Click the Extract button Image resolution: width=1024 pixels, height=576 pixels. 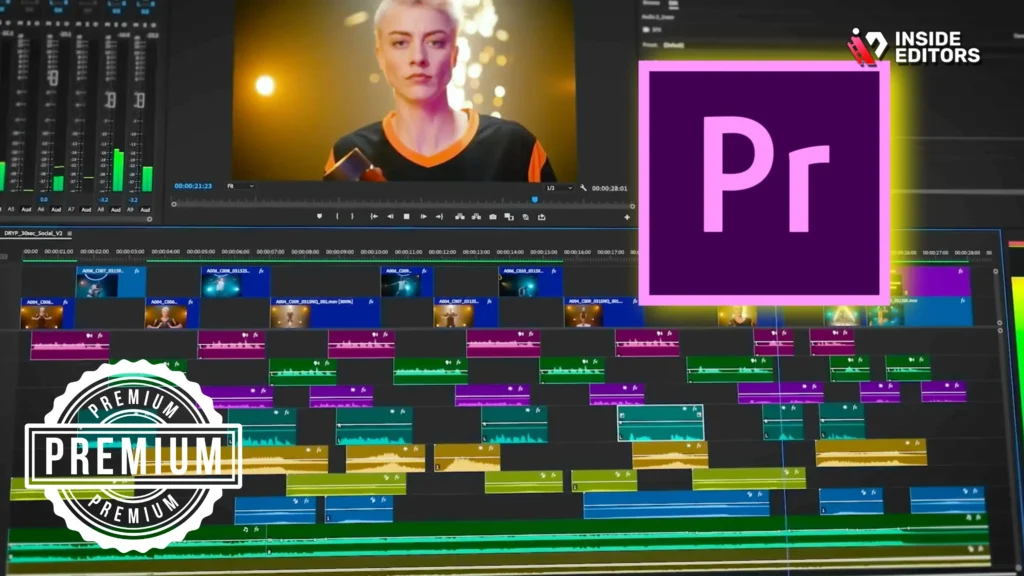pyautogui.click(x=476, y=216)
